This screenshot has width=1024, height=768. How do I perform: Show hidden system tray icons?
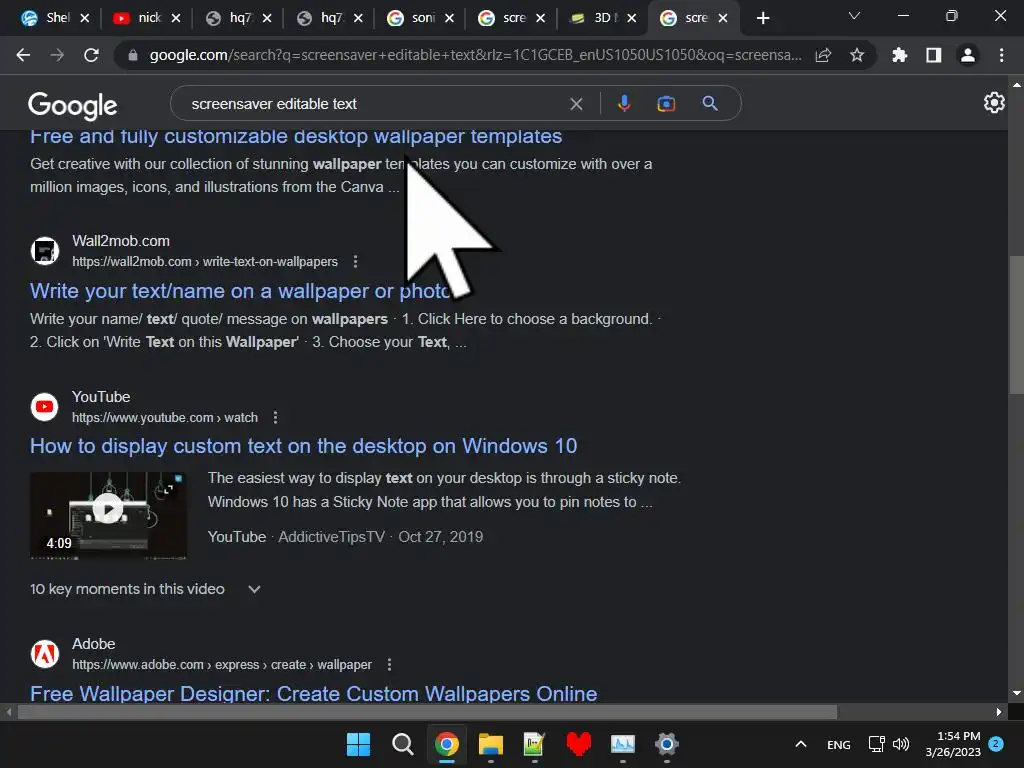801,744
